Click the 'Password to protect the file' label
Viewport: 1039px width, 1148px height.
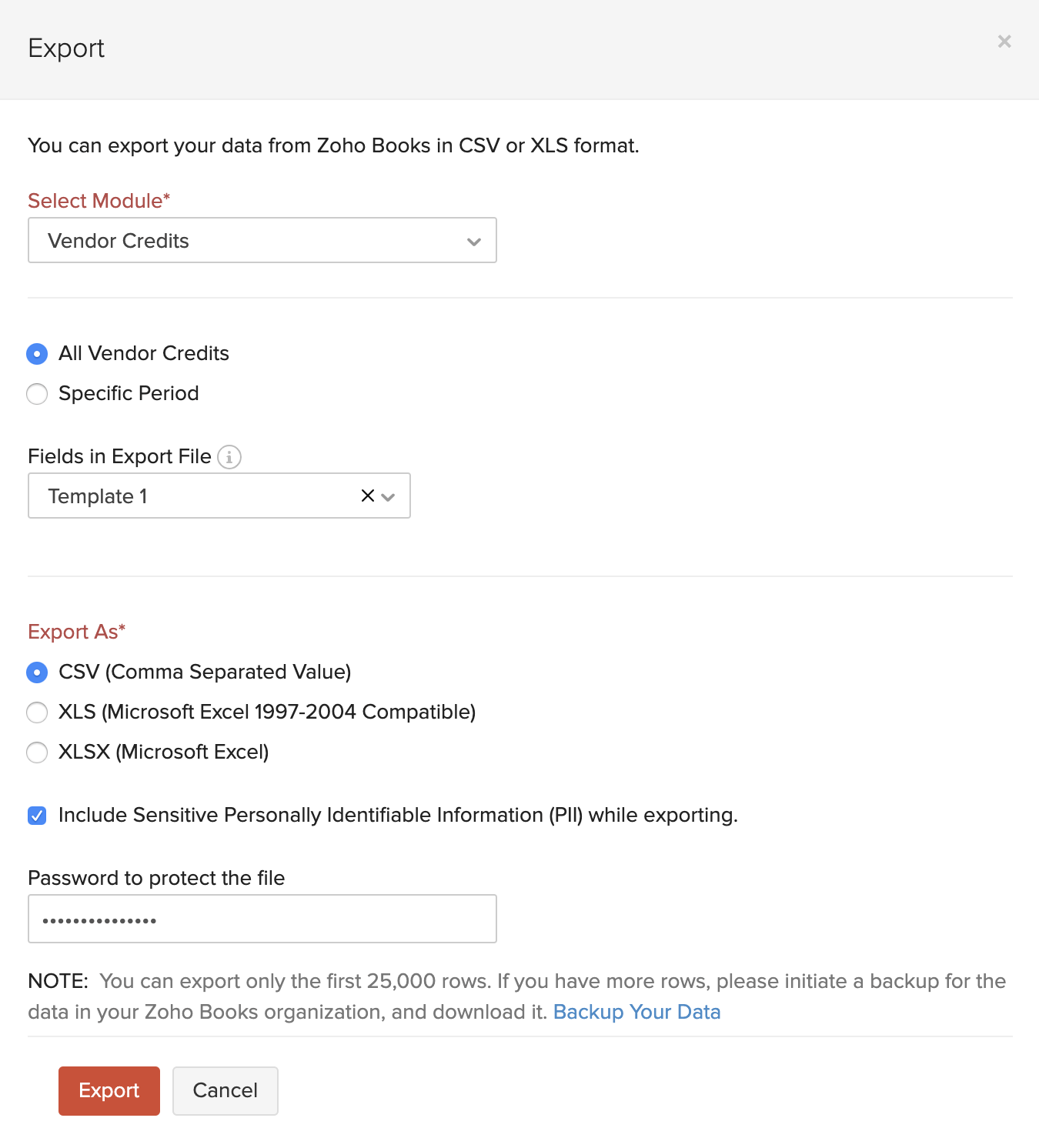tap(156, 878)
